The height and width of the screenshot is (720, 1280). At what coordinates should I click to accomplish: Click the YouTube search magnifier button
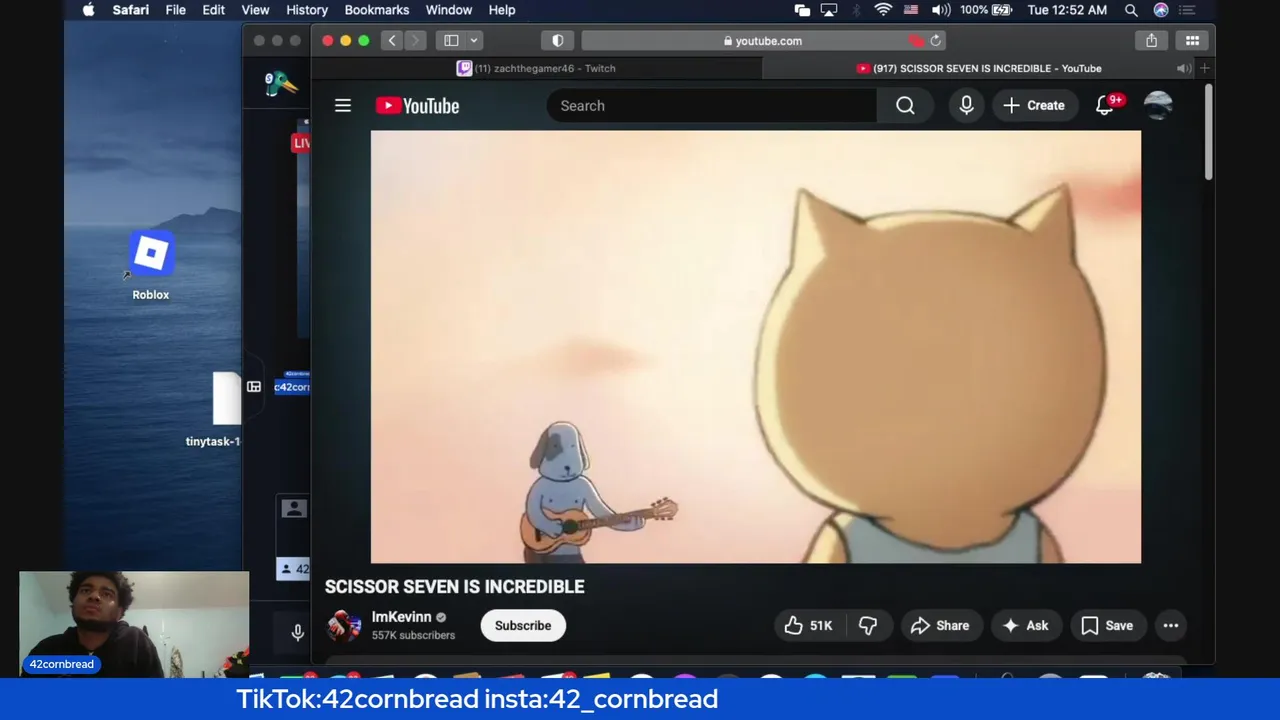click(905, 105)
